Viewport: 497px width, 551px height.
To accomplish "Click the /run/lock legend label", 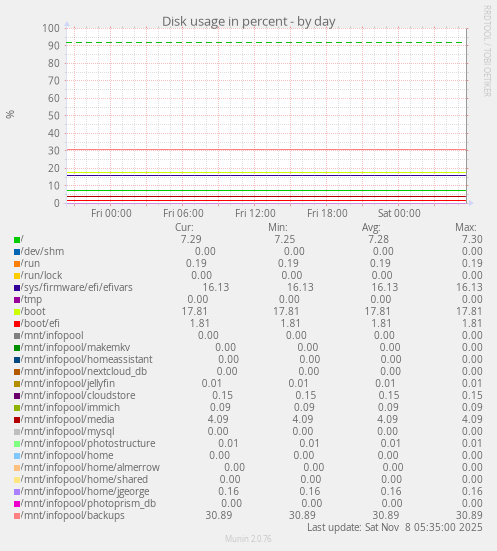I will click(41, 276).
